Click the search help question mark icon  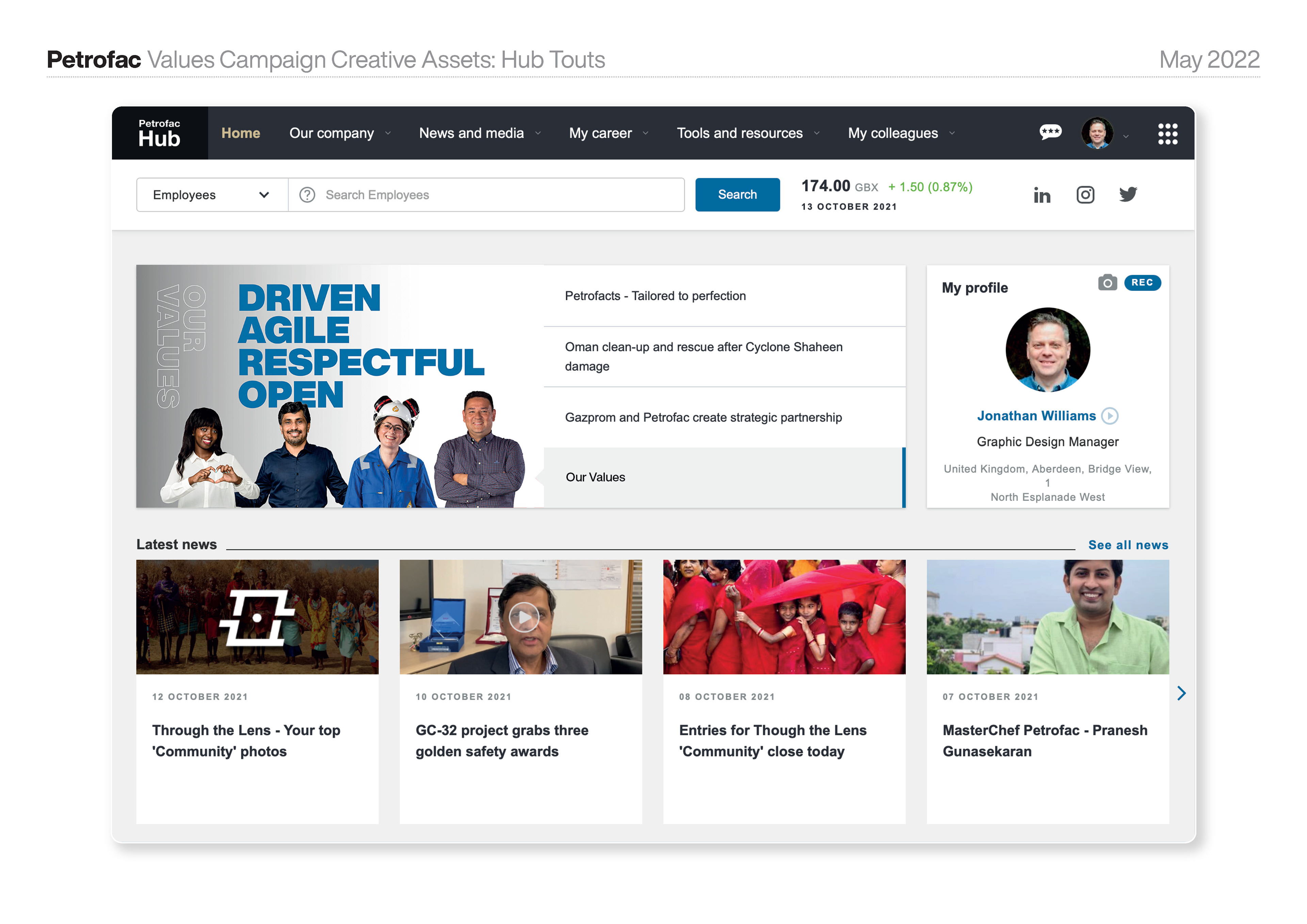[x=307, y=195]
